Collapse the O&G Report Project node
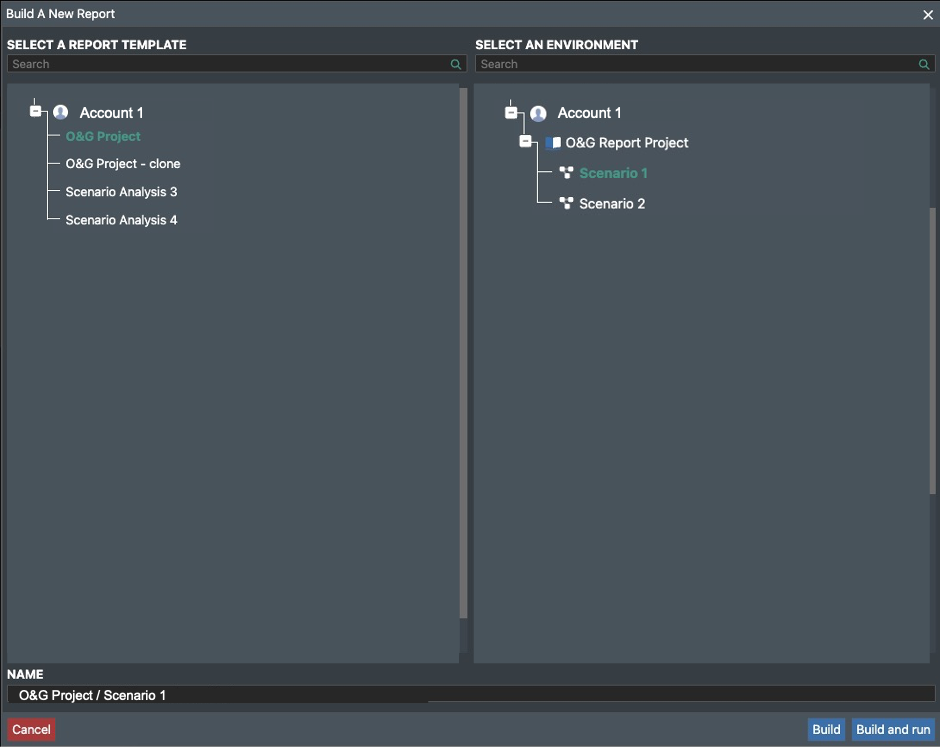Viewport: 941px width, 750px height. click(526, 142)
